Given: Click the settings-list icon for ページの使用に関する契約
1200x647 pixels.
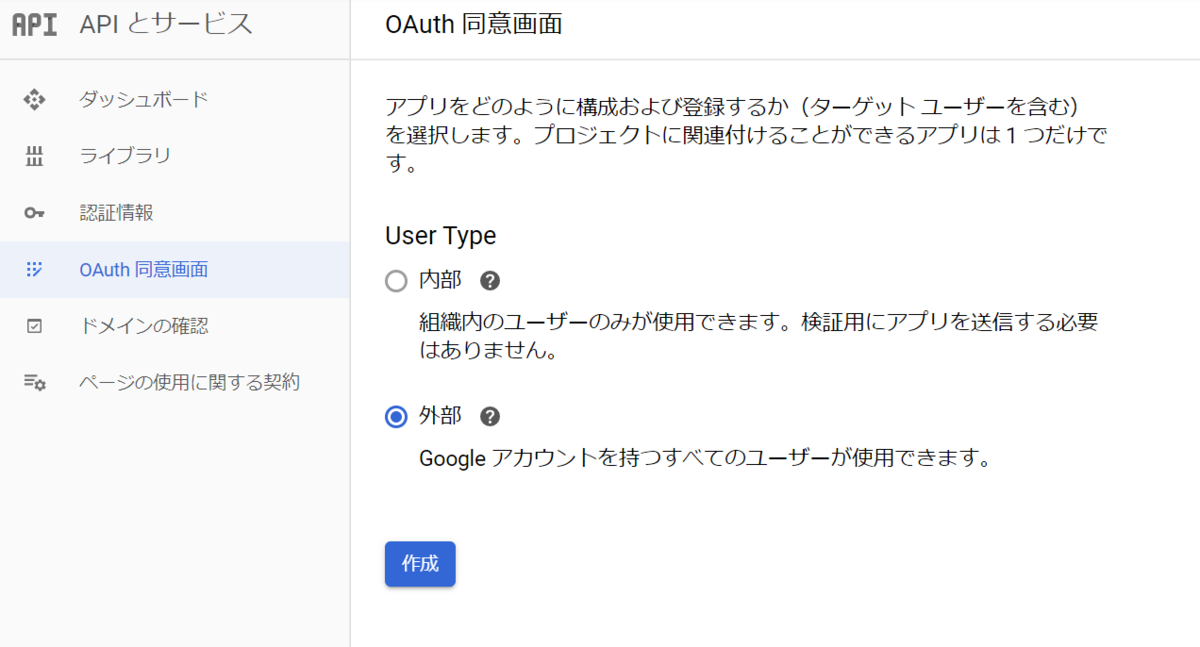Looking at the screenshot, I should tap(35, 383).
